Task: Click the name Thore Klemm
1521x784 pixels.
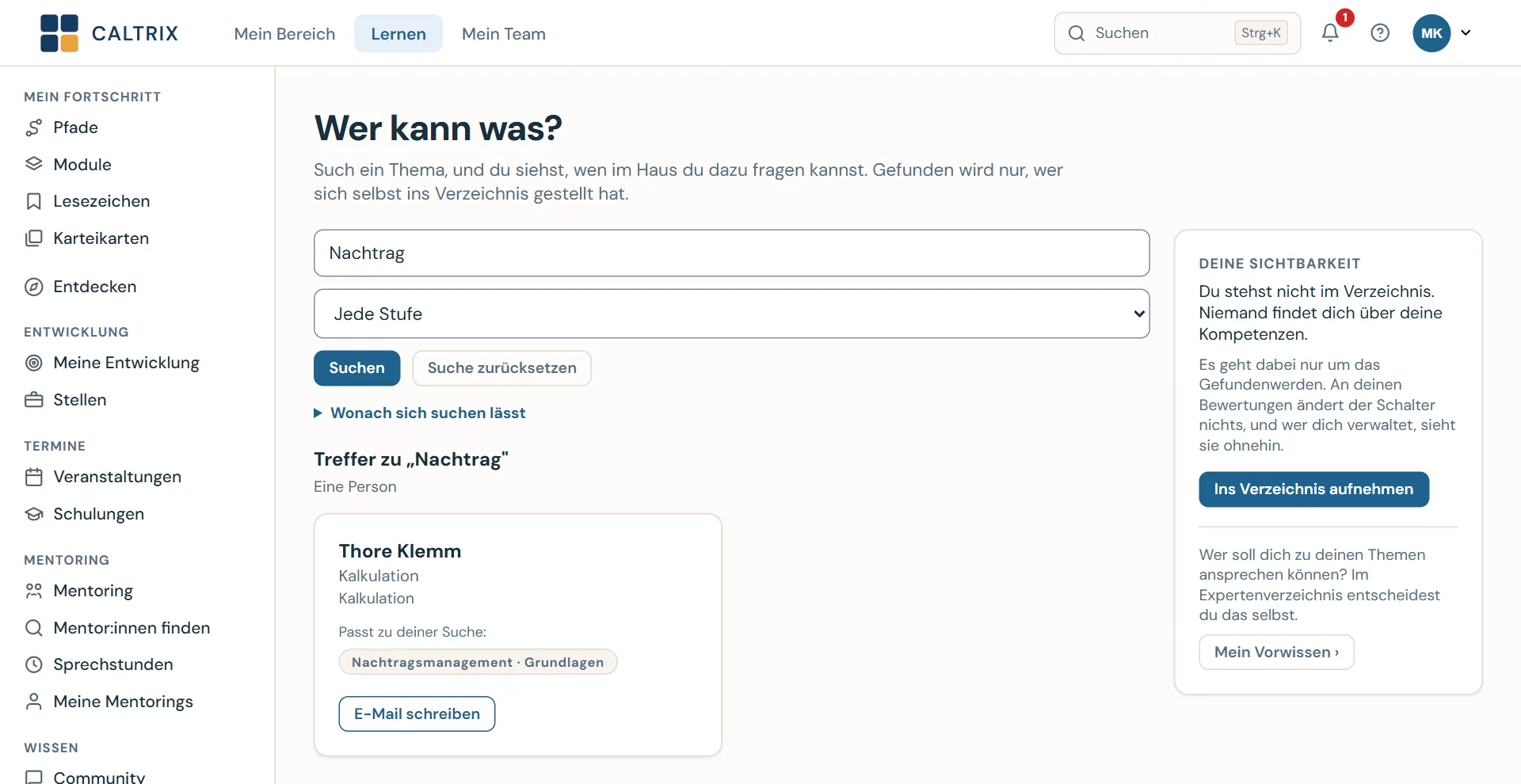Action: pyautogui.click(x=400, y=551)
